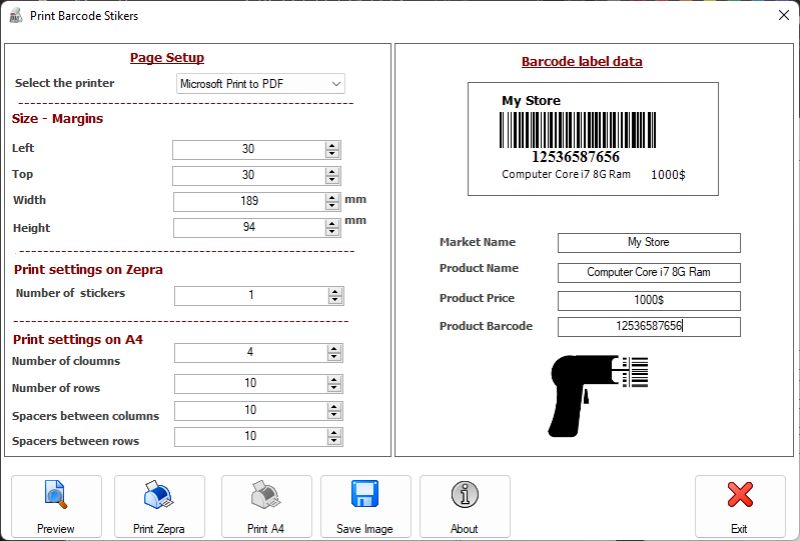Decrease the Width value
This screenshot has width=800, height=541.
332,206
